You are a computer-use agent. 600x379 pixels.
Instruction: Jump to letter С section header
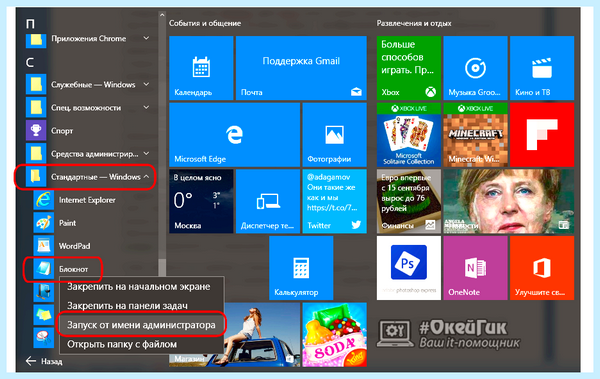(x=30, y=62)
